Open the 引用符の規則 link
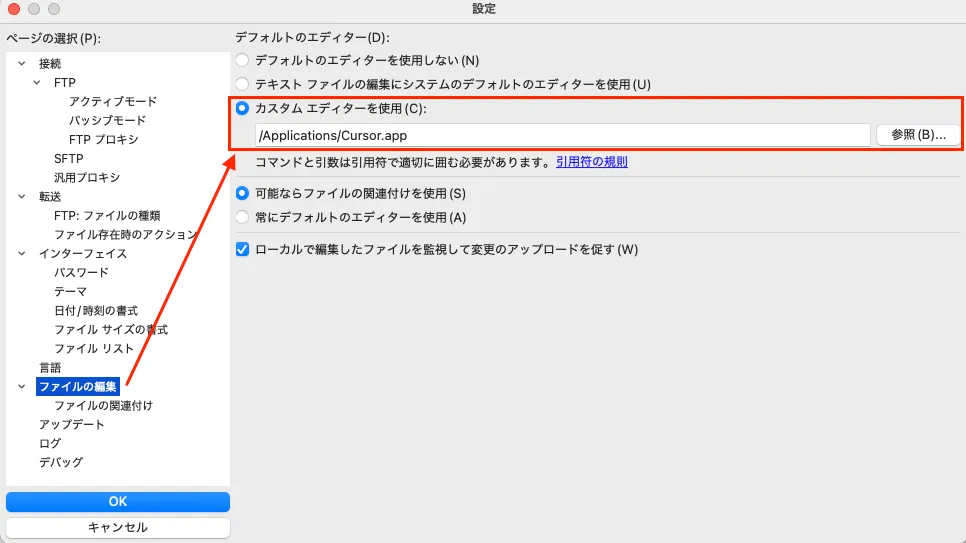The height and width of the screenshot is (543, 966). pos(591,162)
